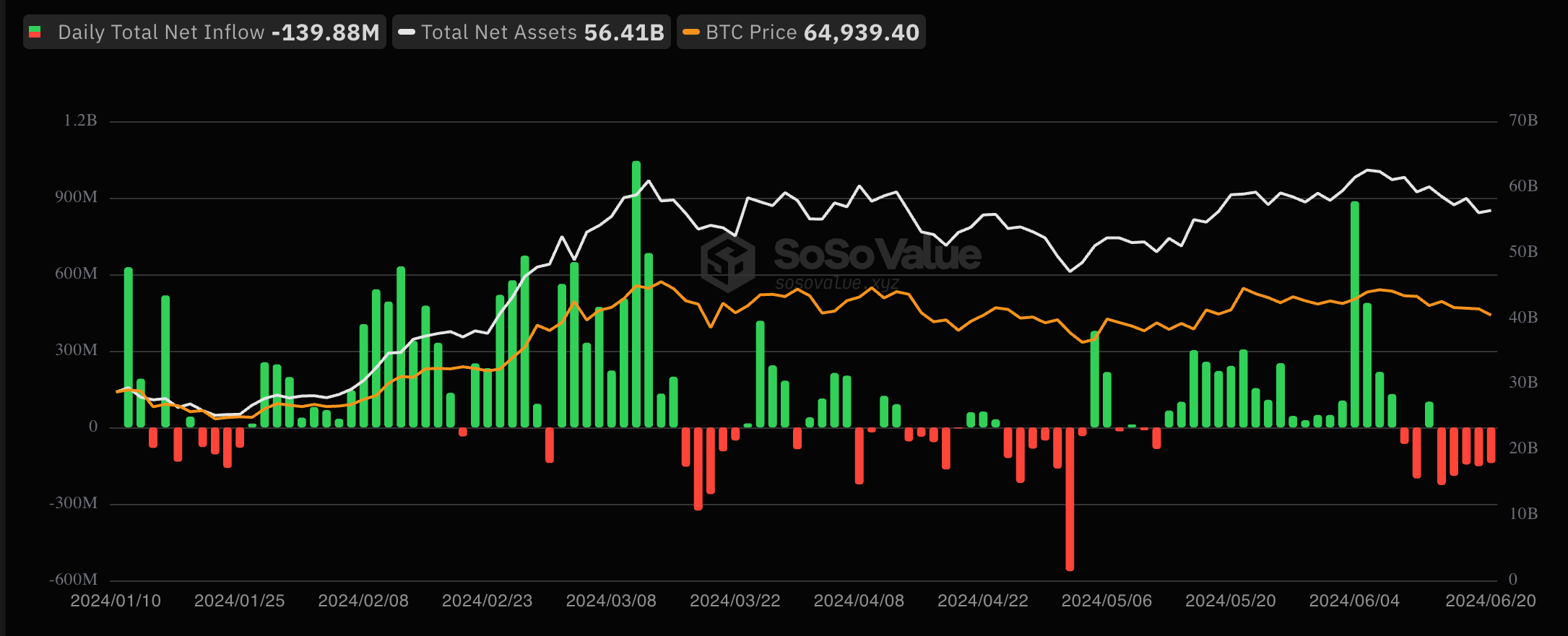Select the largest red outflow bar
The height and width of the screenshot is (636, 1568).
[x=1070, y=498]
